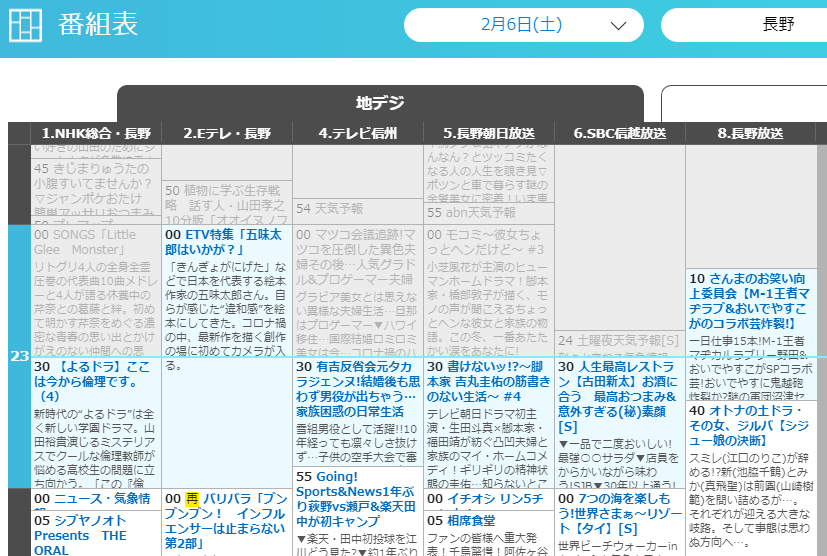The width and height of the screenshot is (827, 556).
Task: Open 有吉反省会元タカラジェンヌ program link
Action: [358, 389]
